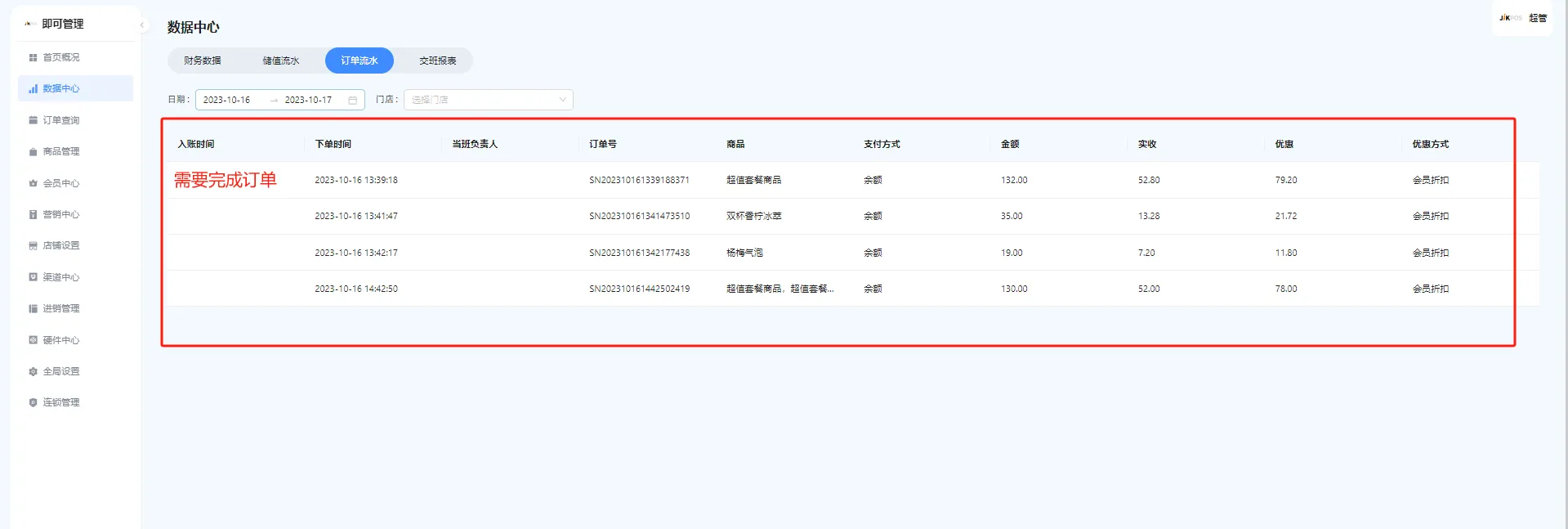This screenshot has height=529, width=1568.
Task: Click the 营销中心 sidebar icon
Action: [x=33, y=214]
